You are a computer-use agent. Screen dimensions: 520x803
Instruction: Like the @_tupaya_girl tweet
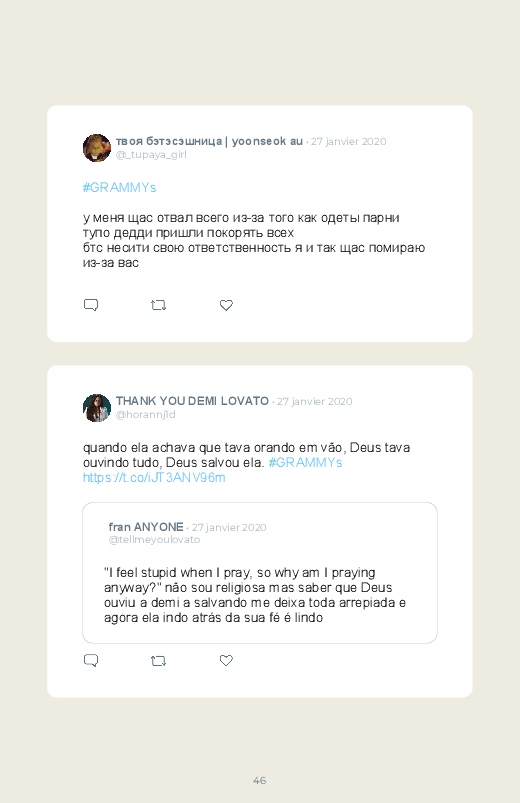coord(226,305)
